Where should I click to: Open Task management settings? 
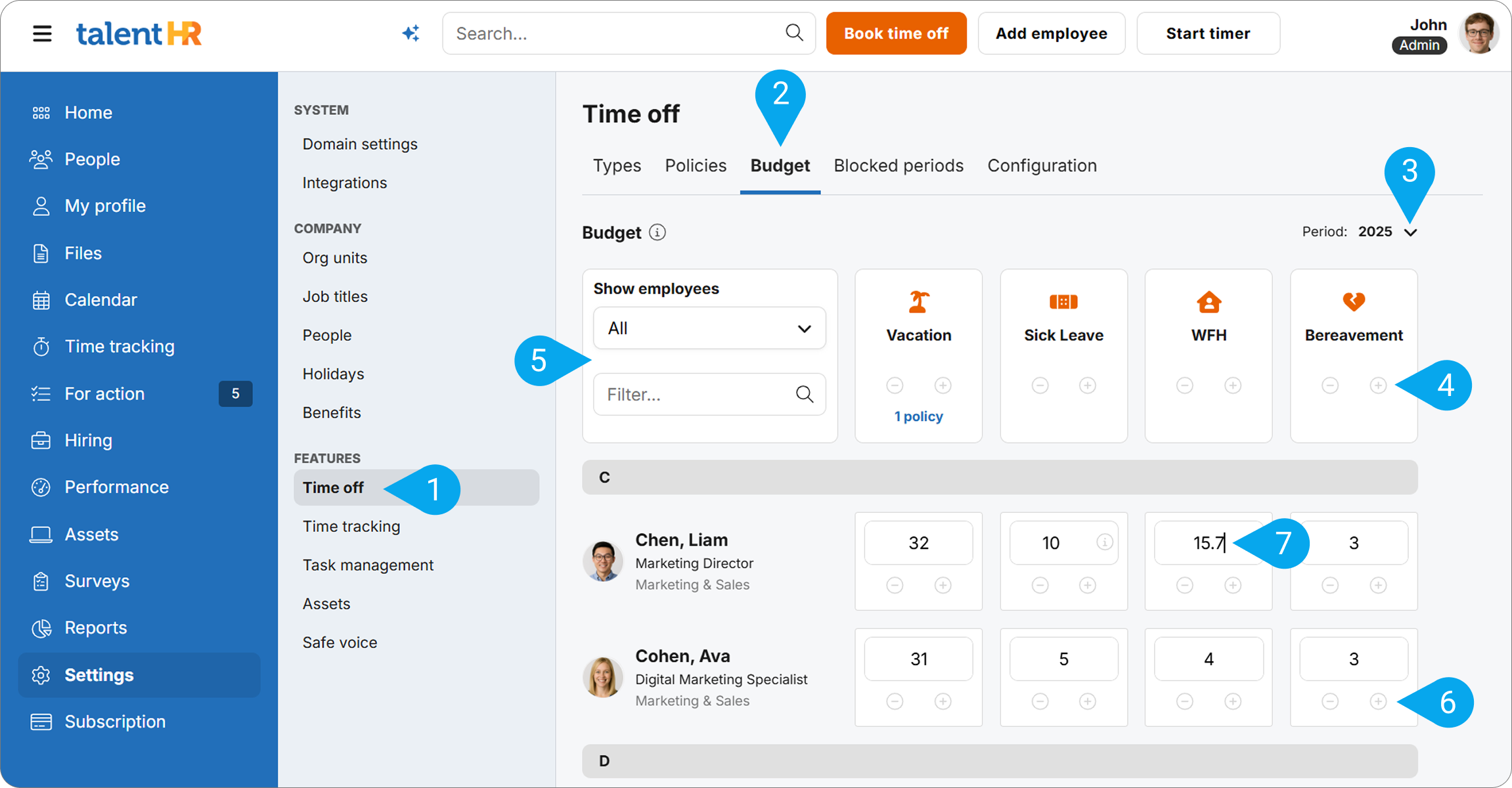(368, 565)
